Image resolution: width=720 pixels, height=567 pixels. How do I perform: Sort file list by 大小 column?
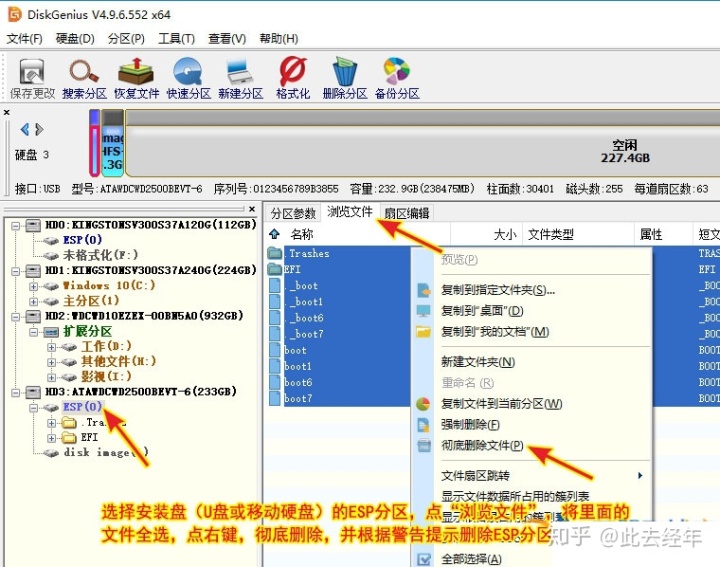point(505,235)
